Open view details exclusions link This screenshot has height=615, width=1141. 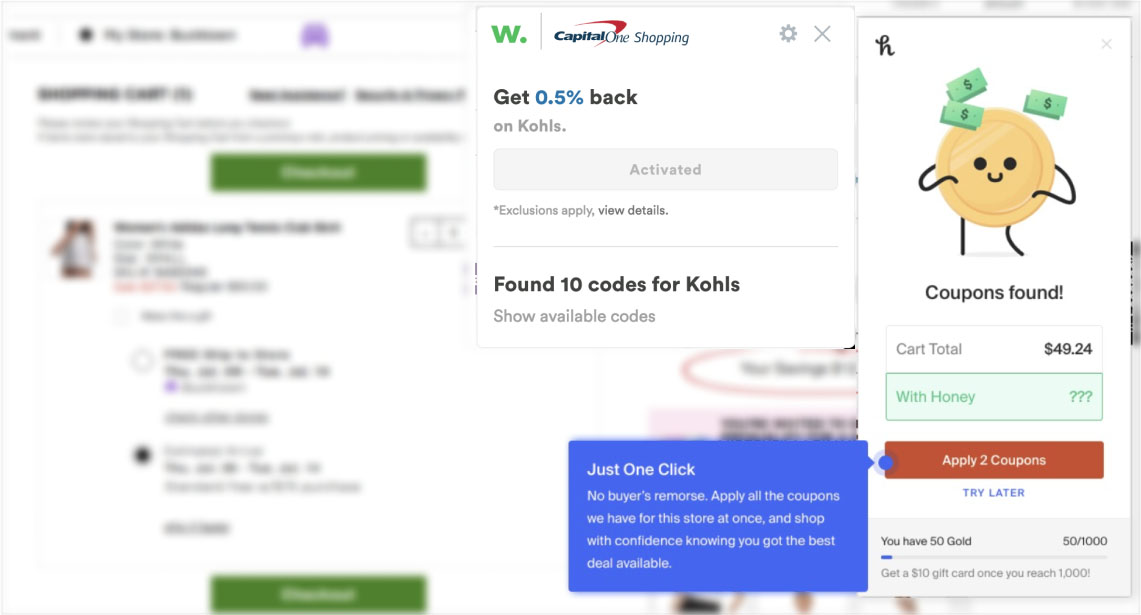pos(632,210)
